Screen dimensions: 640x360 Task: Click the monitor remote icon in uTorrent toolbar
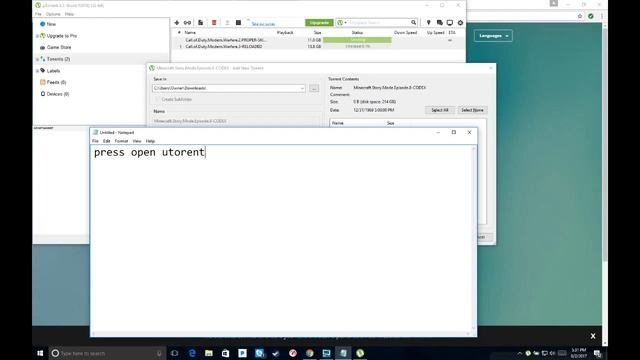click(450, 23)
